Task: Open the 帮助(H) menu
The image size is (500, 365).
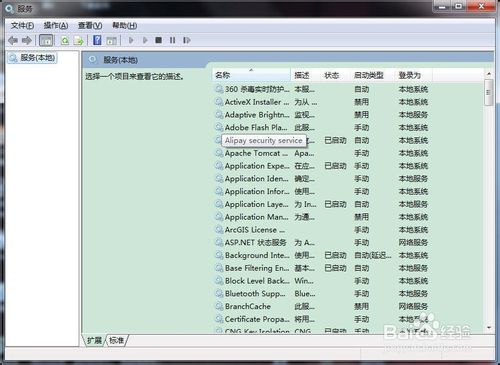Action: click(124, 25)
